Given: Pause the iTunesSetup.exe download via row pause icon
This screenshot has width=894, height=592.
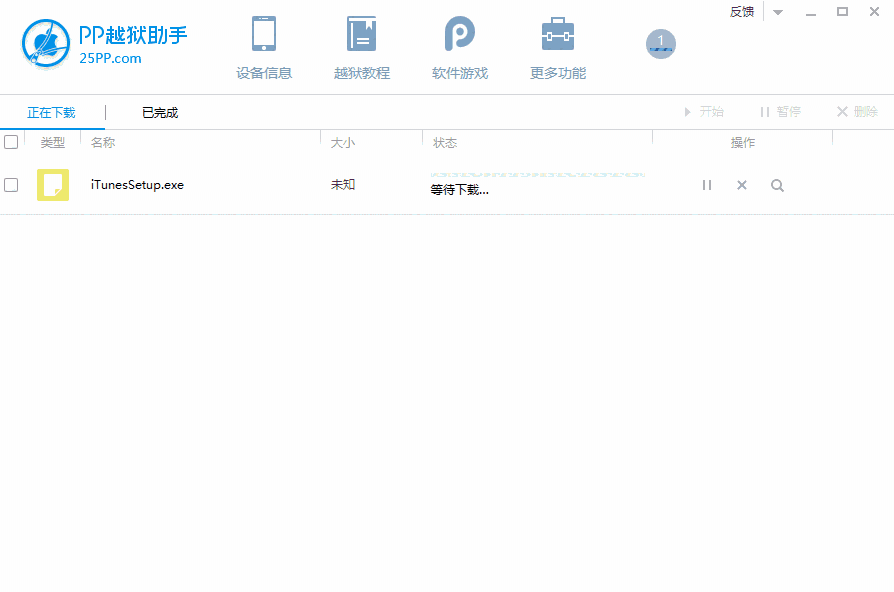Looking at the screenshot, I should pyautogui.click(x=707, y=185).
